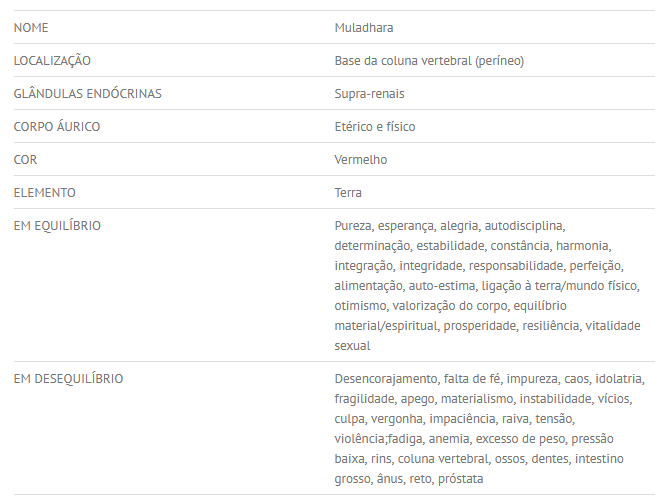Select the Terra element value
Image resolution: width=669 pixels, height=504 pixels.
348,193
